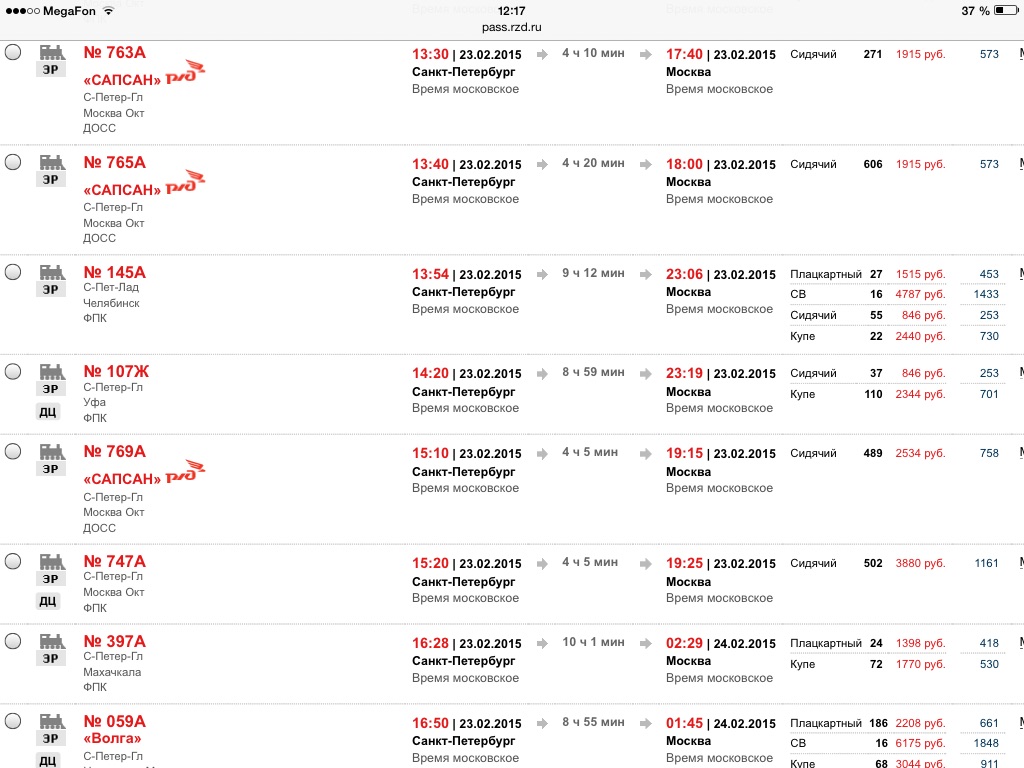
Task: Click the train icon beside № 765А
Action: pyautogui.click(x=52, y=161)
